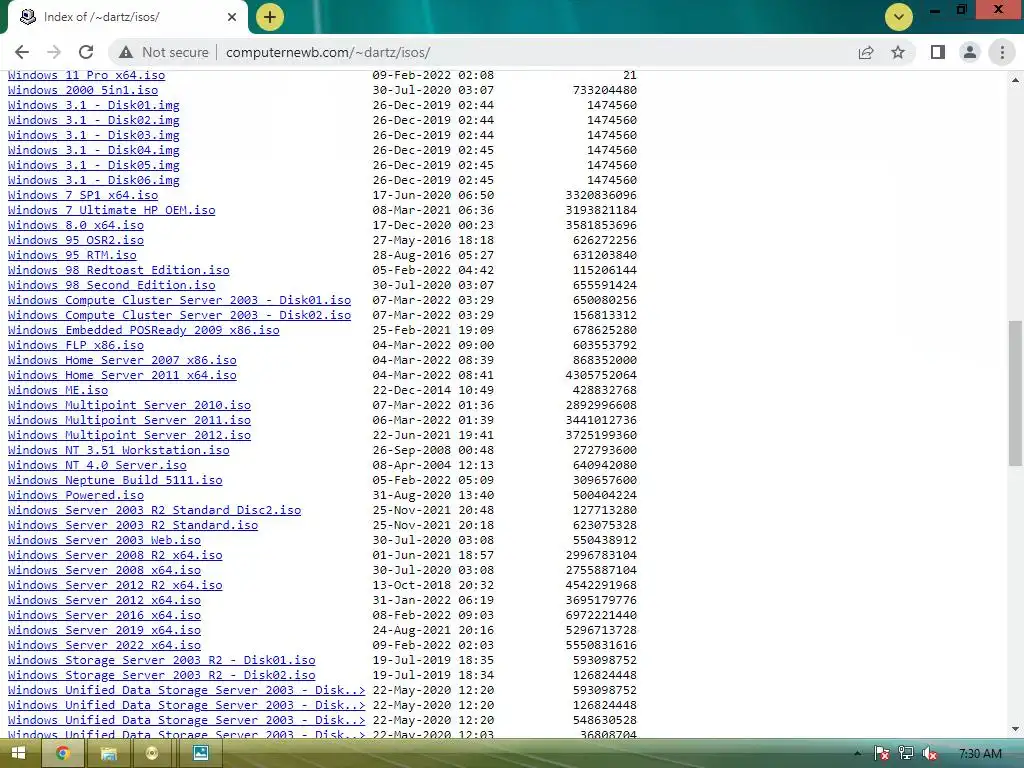Open Windows Storage Server 2003 R2 Disk02.iso
This screenshot has width=1024, height=768.
(x=161, y=676)
